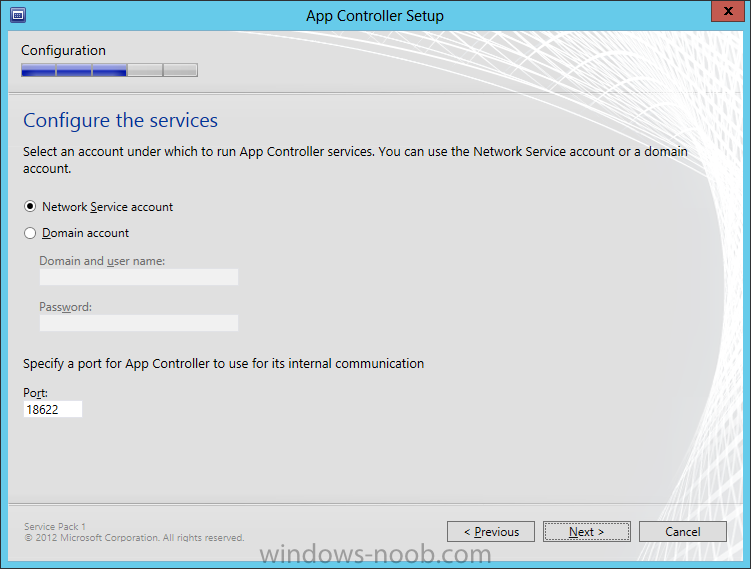This screenshot has width=751, height=569.
Task: Click the 'Port:' label
Action: (x=35, y=393)
